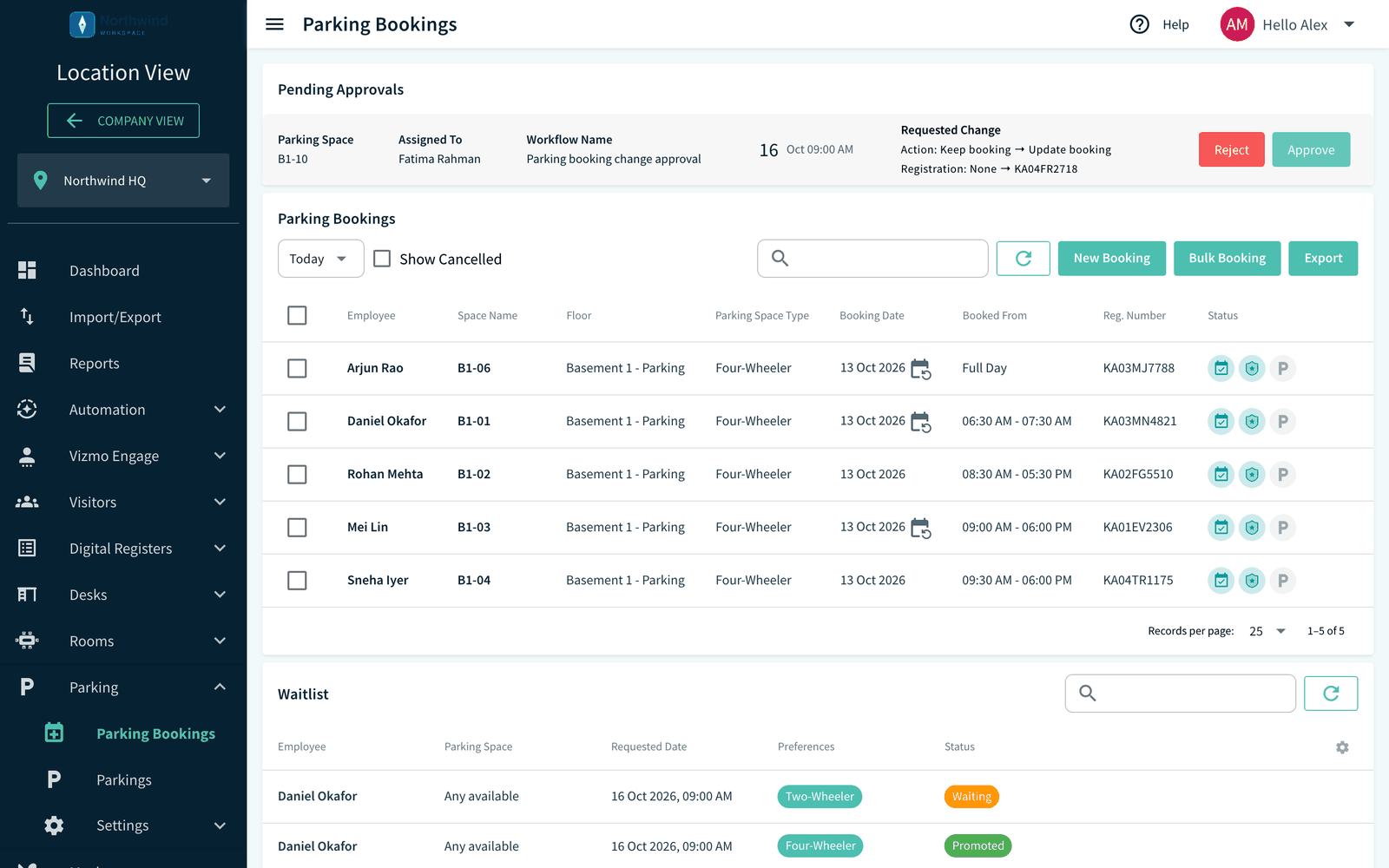1389x868 pixels.
Task: Click shield status icon for Daniel Okafor B1-01
Action: 1252,421
